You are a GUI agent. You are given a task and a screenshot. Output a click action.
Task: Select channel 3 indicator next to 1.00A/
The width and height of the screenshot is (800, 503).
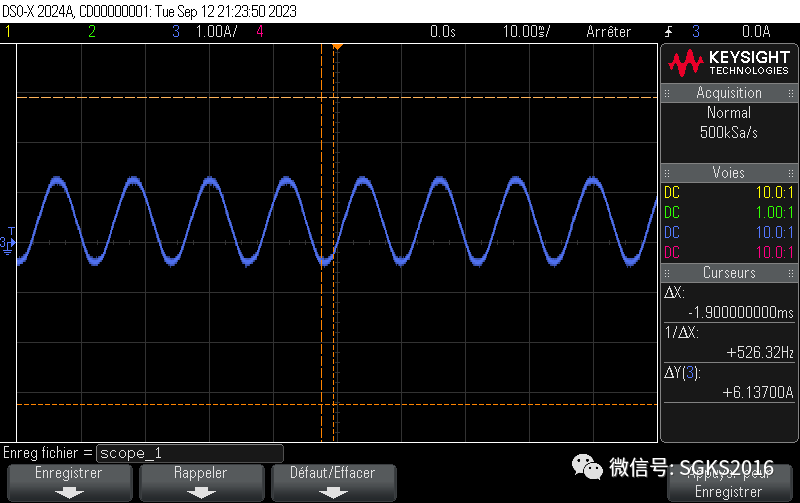pyautogui.click(x=176, y=32)
